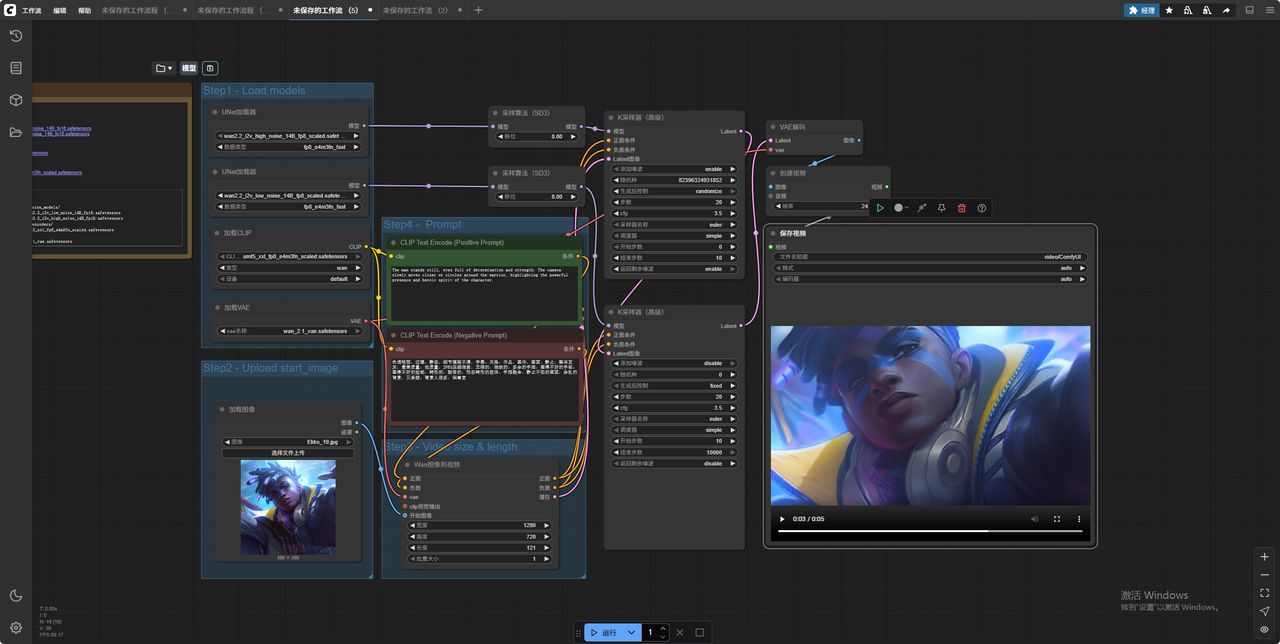Pin the selected node
Screen dimensions: 1280x644
(x=942, y=208)
